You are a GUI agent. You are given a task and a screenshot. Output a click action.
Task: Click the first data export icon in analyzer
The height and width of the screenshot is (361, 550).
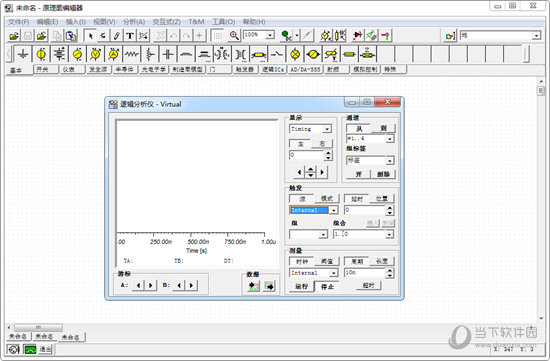click(254, 286)
